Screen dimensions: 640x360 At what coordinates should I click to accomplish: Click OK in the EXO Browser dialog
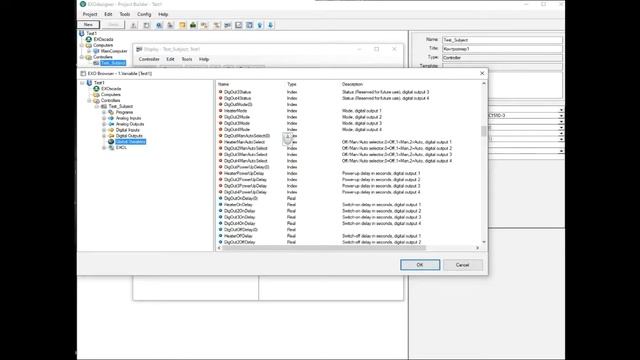[x=420, y=265]
